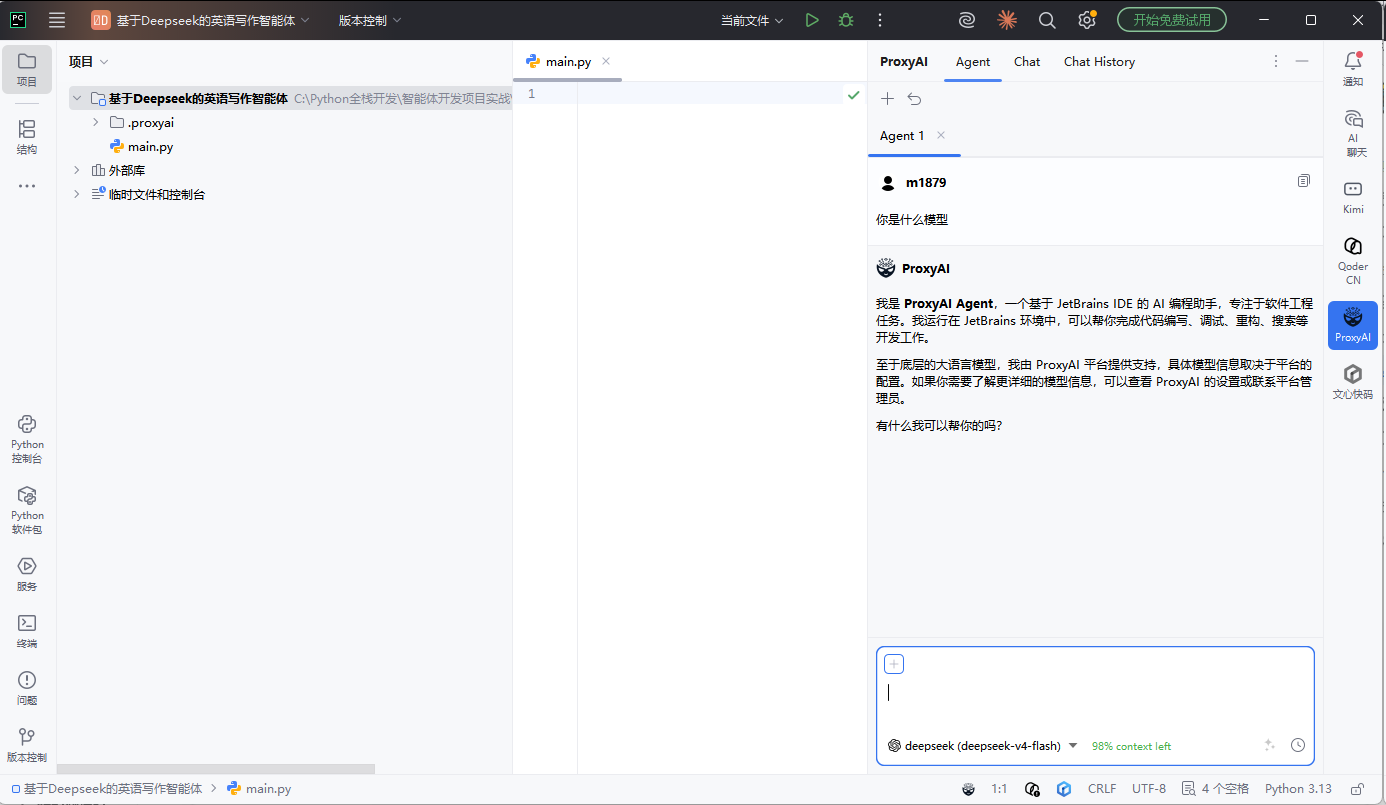
Task: Open the Terminal tool window
Action: [x=27, y=631]
